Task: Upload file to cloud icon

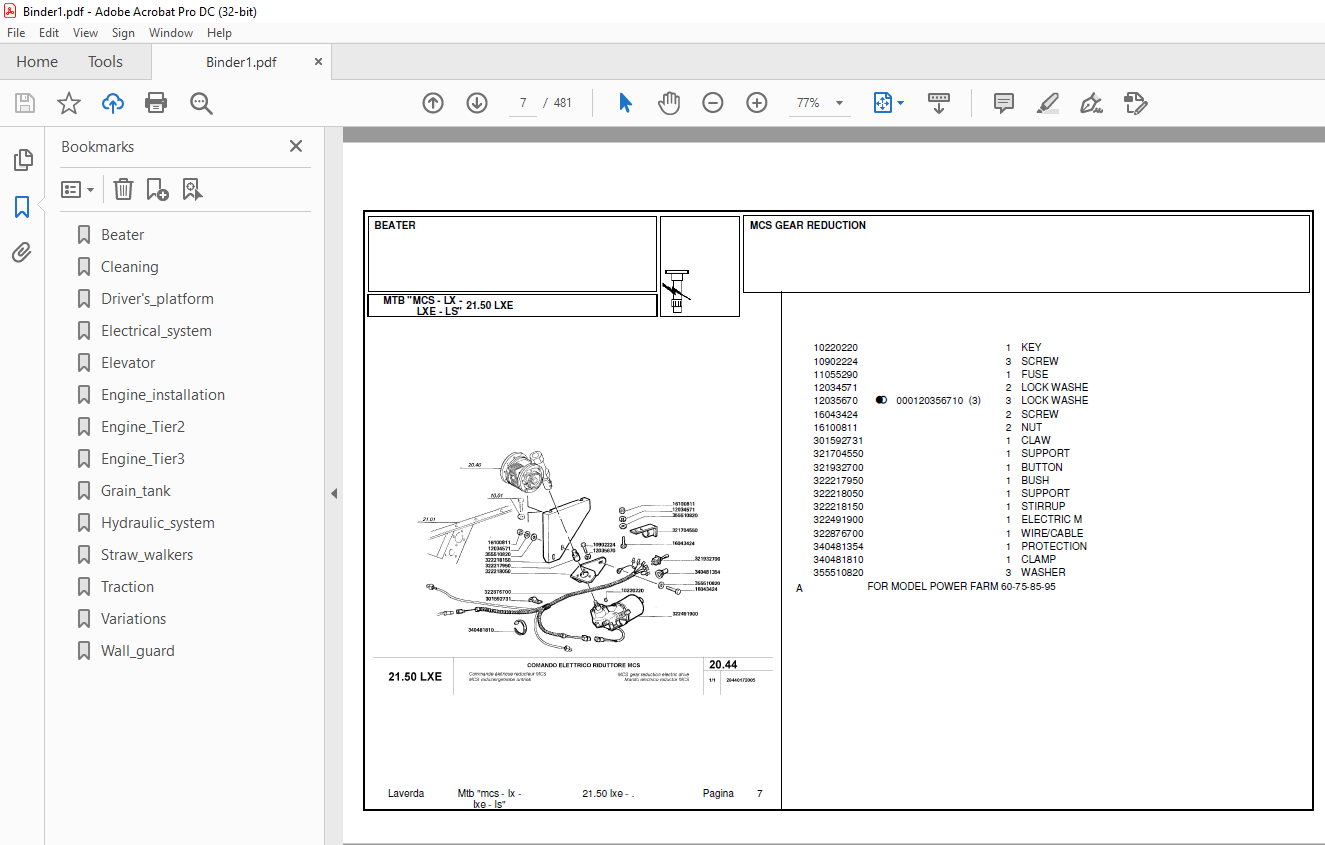Action: [113, 103]
